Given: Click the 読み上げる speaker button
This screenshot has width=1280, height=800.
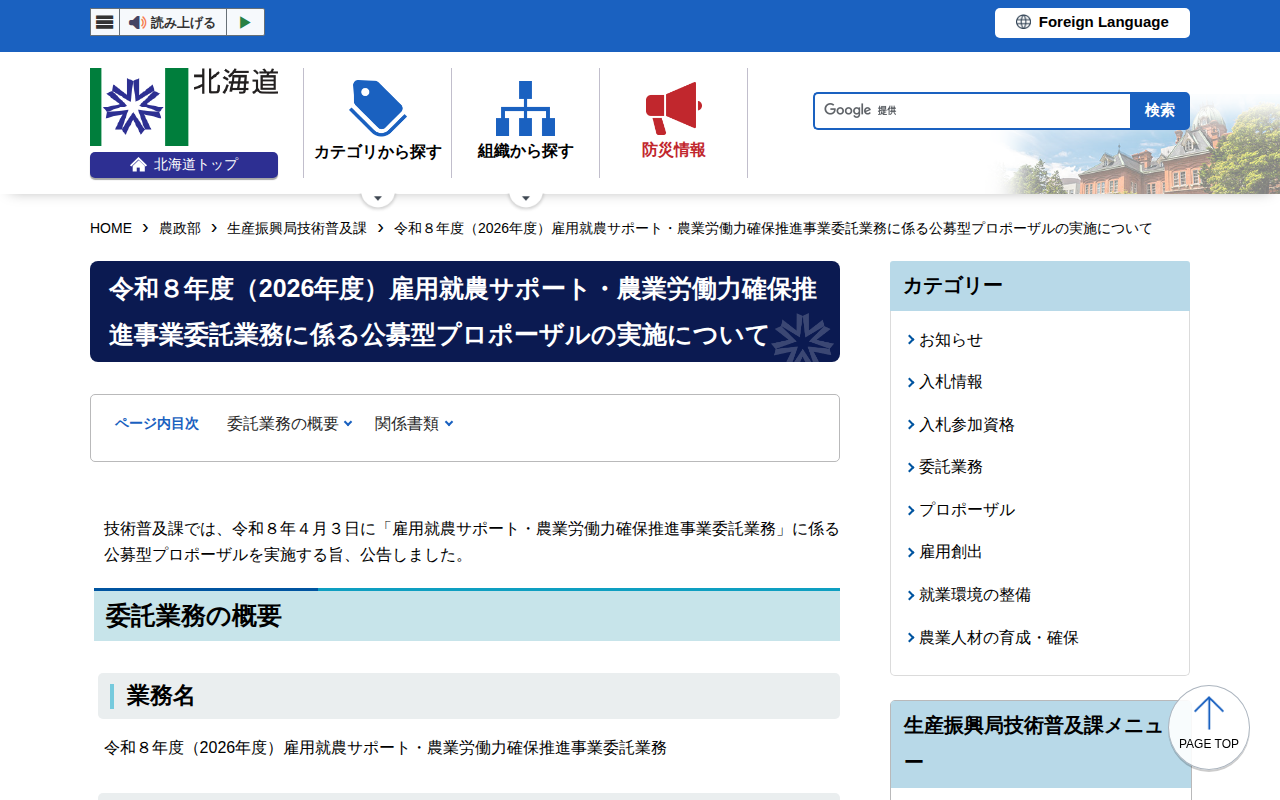Looking at the screenshot, I should (173, 22).
